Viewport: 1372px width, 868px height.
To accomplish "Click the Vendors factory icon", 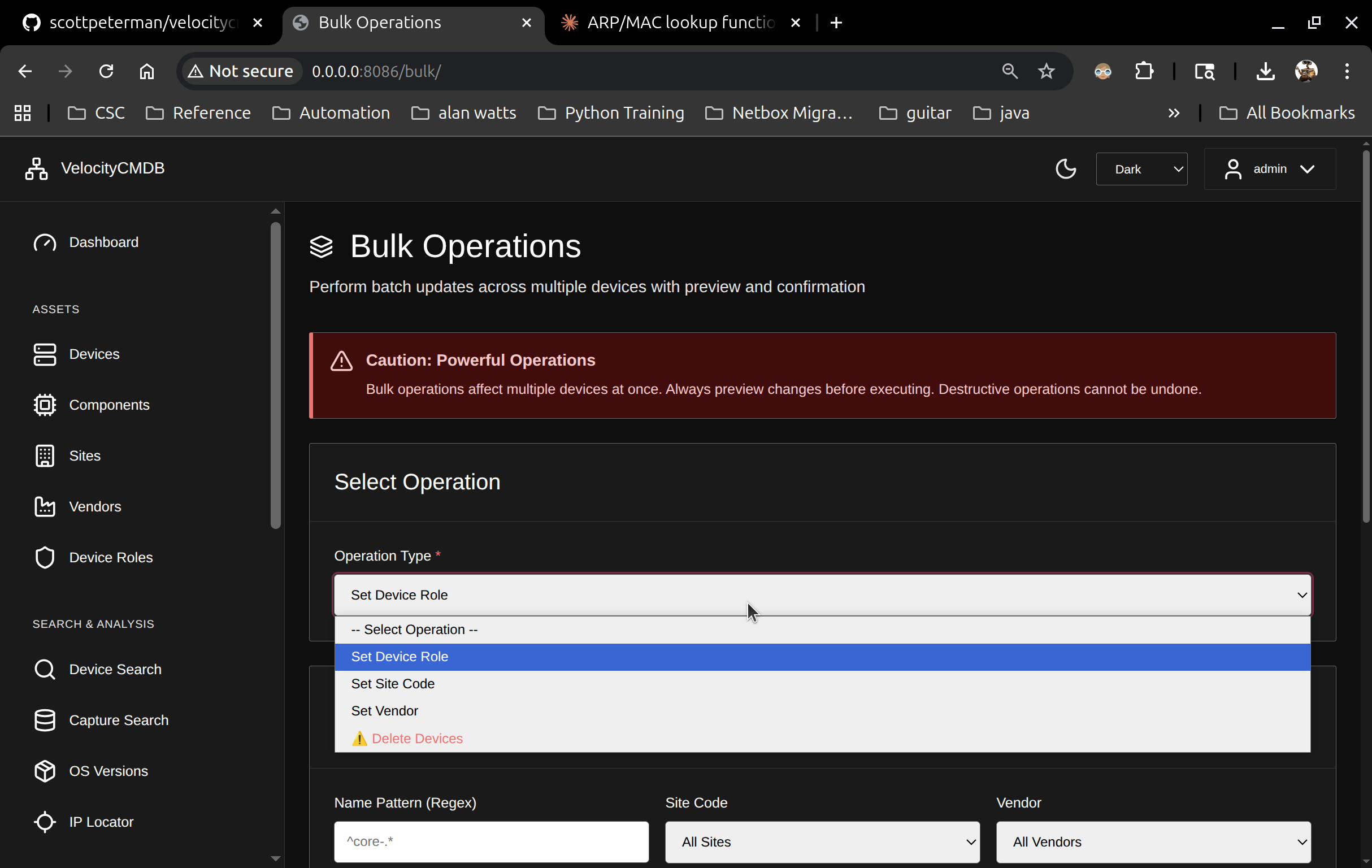I will [45, 506].
